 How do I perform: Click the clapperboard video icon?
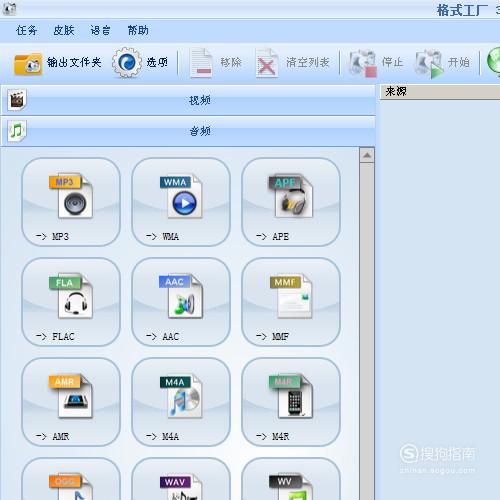pyautogui.click(x=17, y=100)
